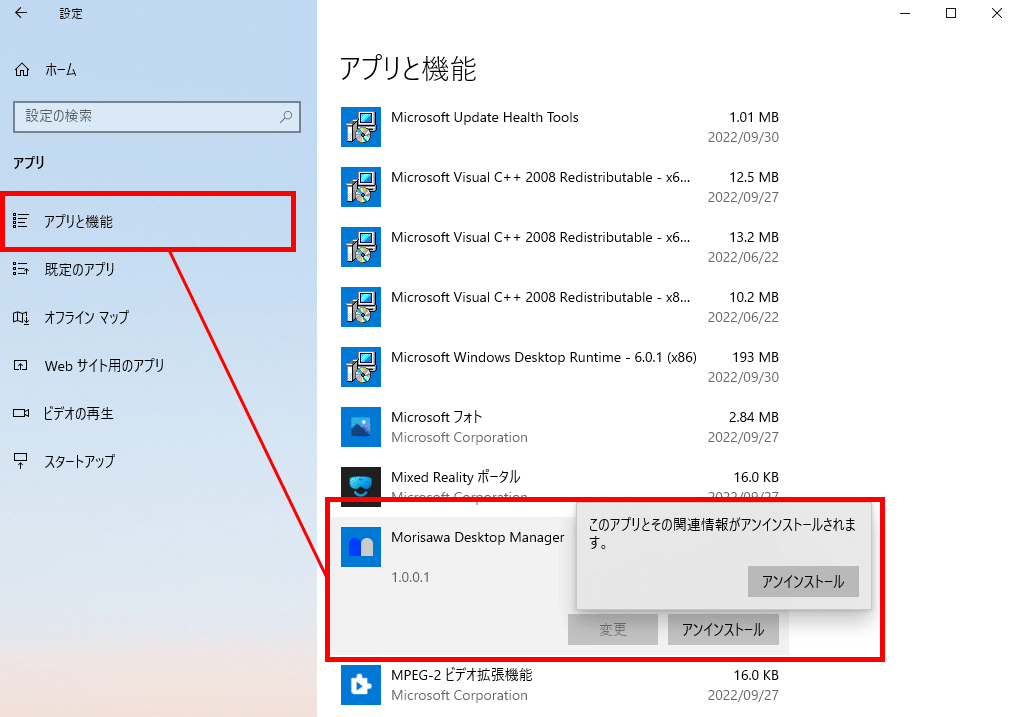Click the スタートアップ icon
The height and width of the screenshot is (717, 1013).
coord(21,461)
